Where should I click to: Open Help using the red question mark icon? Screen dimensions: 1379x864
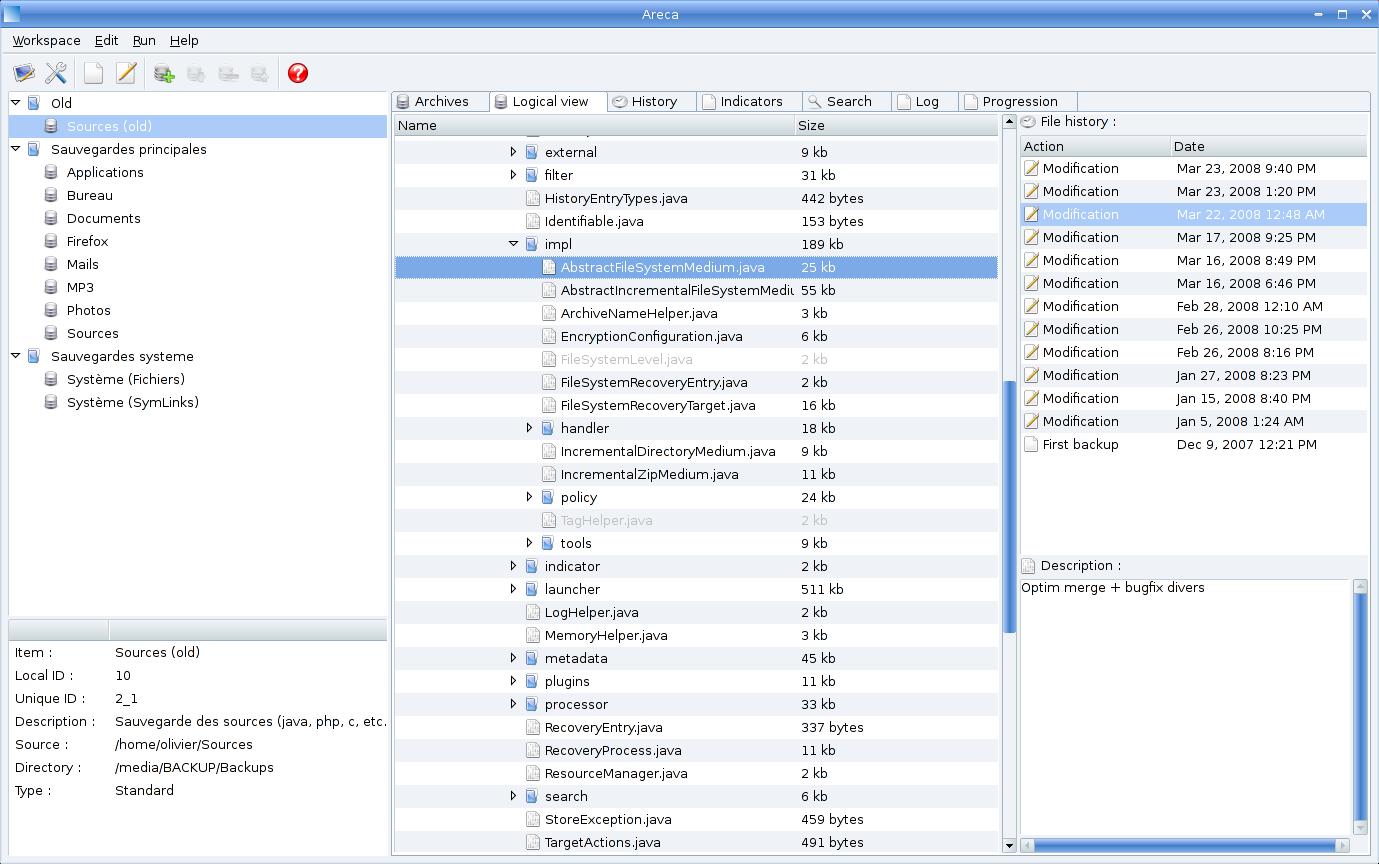point(297,72)
